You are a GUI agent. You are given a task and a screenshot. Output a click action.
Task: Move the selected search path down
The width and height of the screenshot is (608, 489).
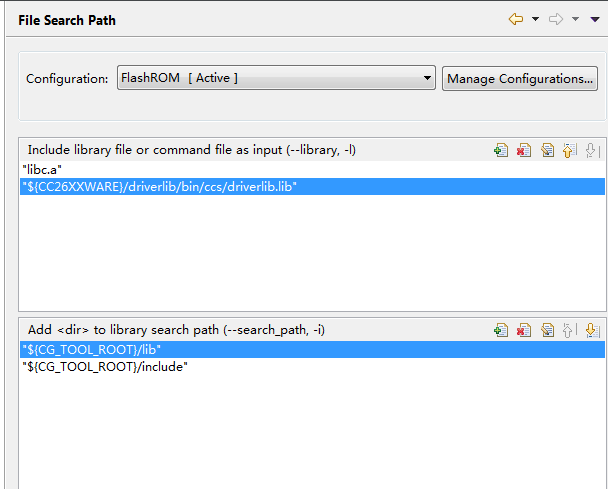592,330
